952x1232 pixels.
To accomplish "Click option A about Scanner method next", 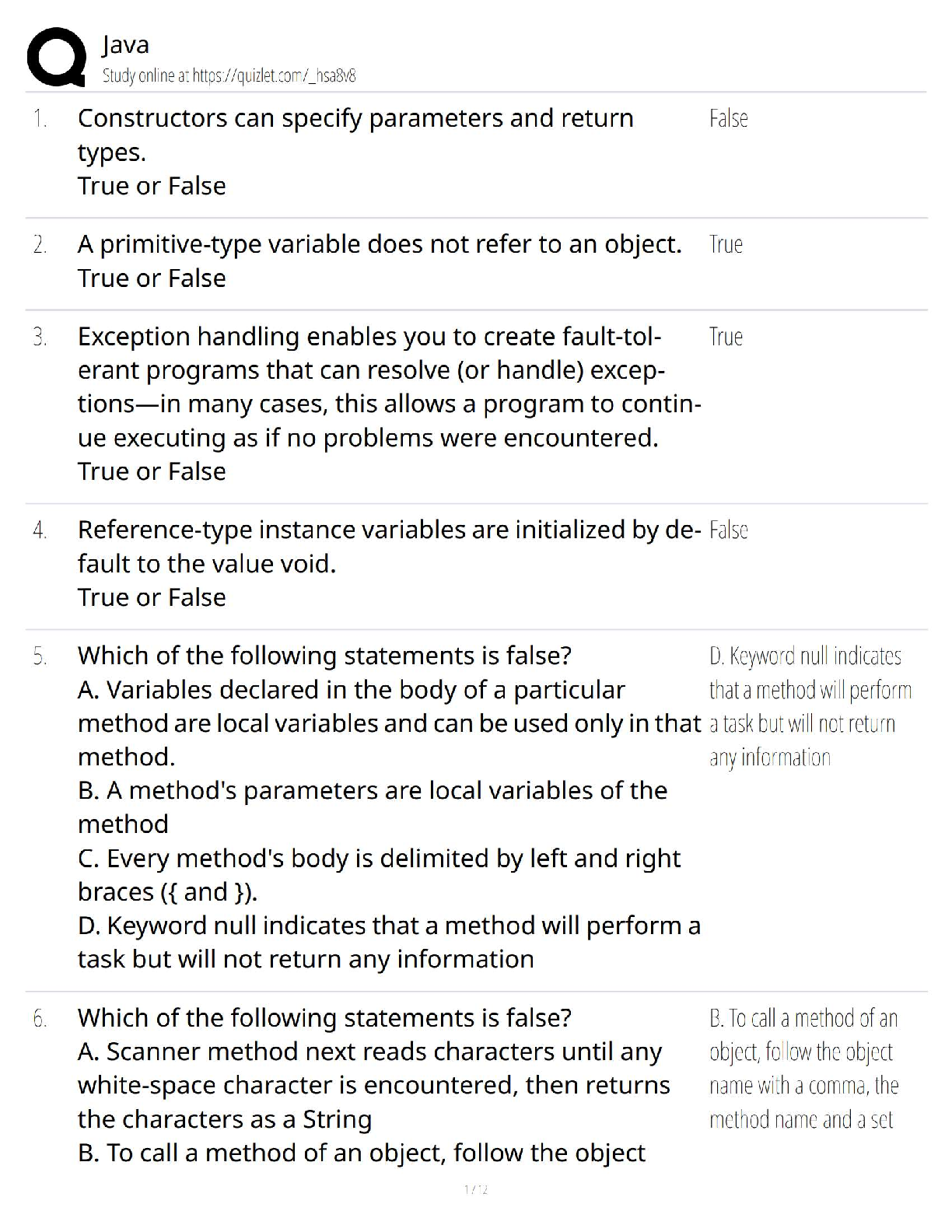I will click(373, 1085).
